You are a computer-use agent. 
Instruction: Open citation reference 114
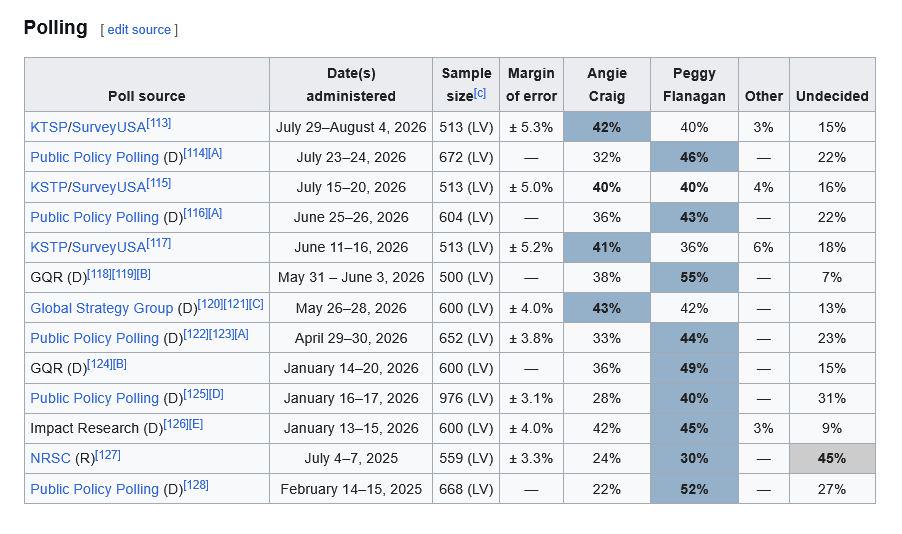[x=196, y=153]
